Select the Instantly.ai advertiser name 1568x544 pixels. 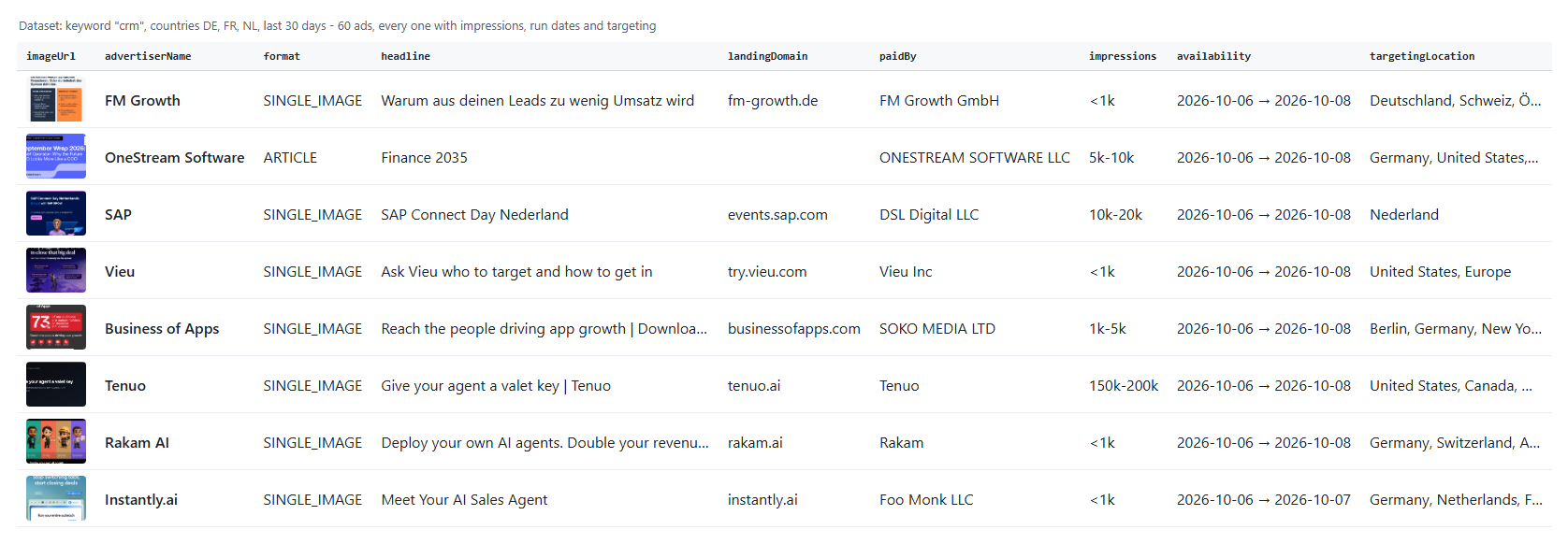pyautogui.click(x=141, y=499)
